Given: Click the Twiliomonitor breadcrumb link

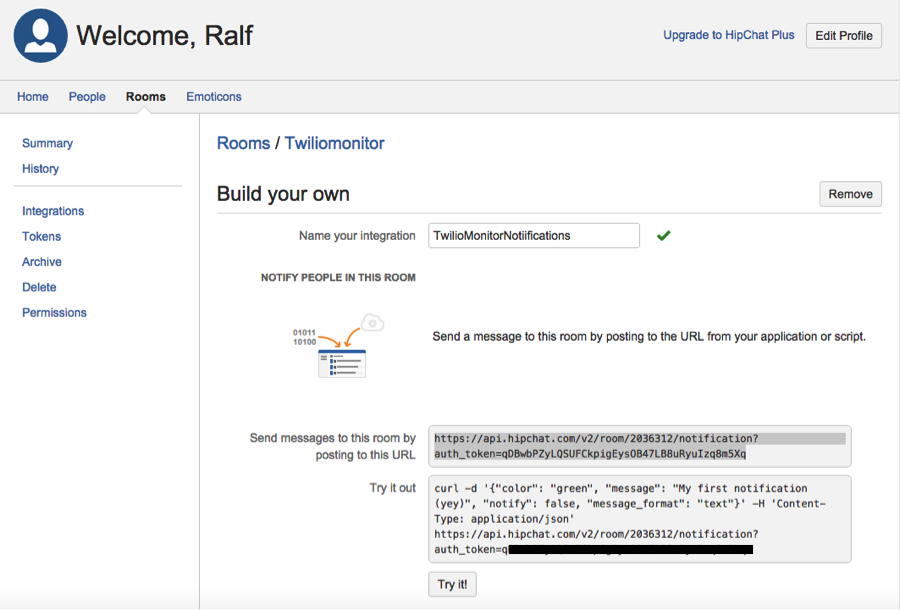Looking at the screenshot, I should pos(335,143).
